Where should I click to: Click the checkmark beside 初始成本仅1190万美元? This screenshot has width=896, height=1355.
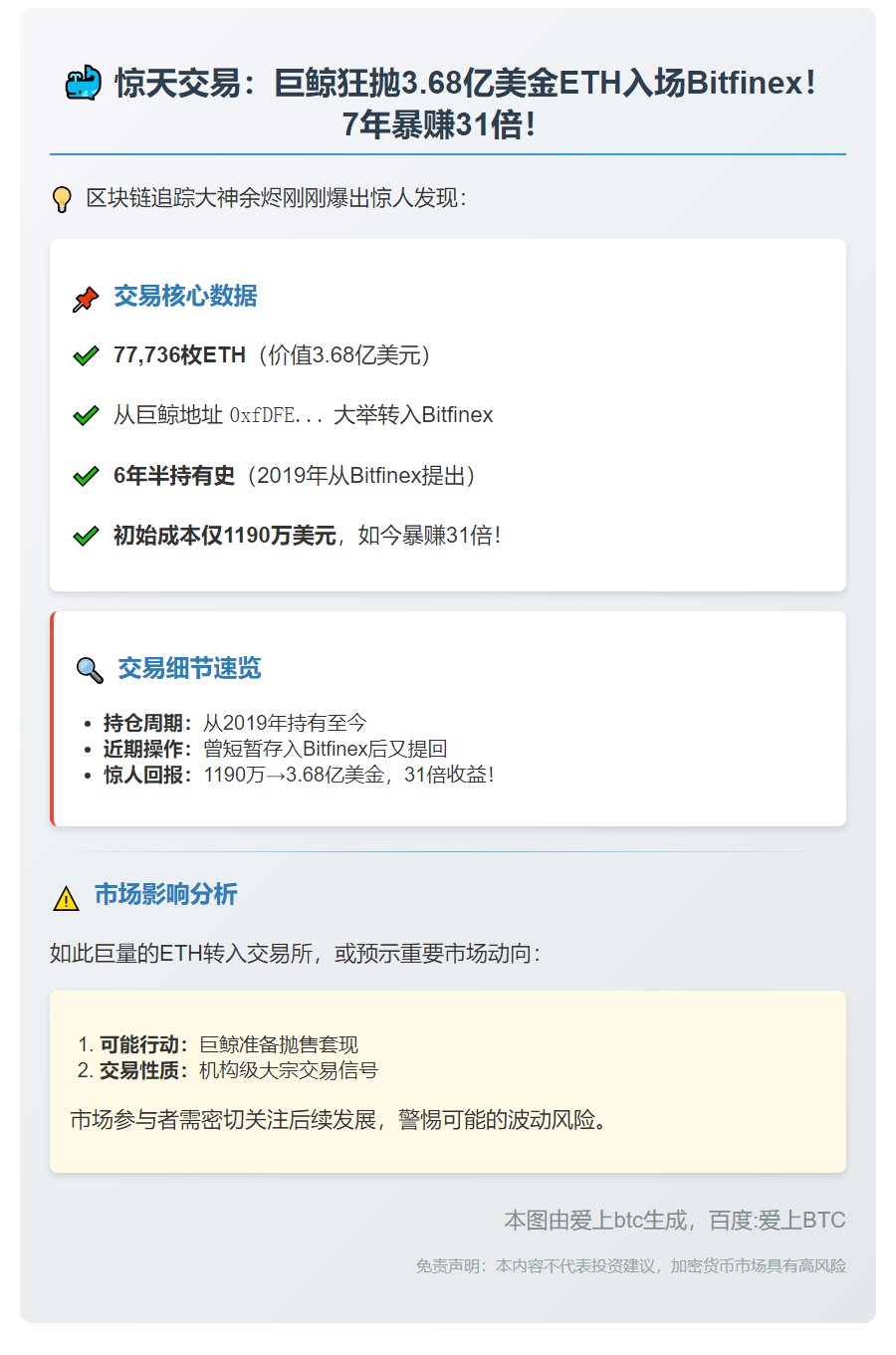(x=86, y=536)
